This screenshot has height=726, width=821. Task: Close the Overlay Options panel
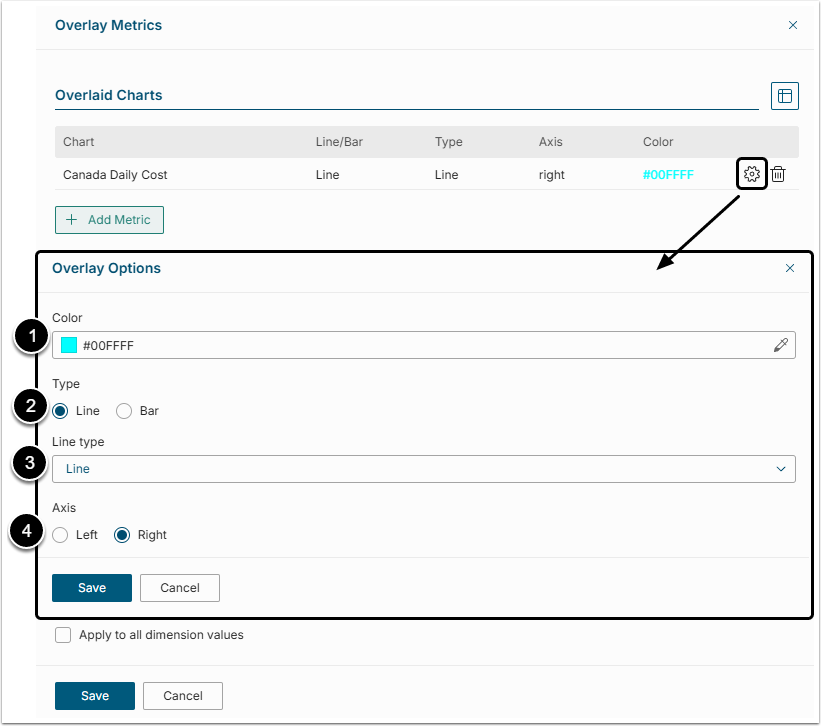coord(790,268)
